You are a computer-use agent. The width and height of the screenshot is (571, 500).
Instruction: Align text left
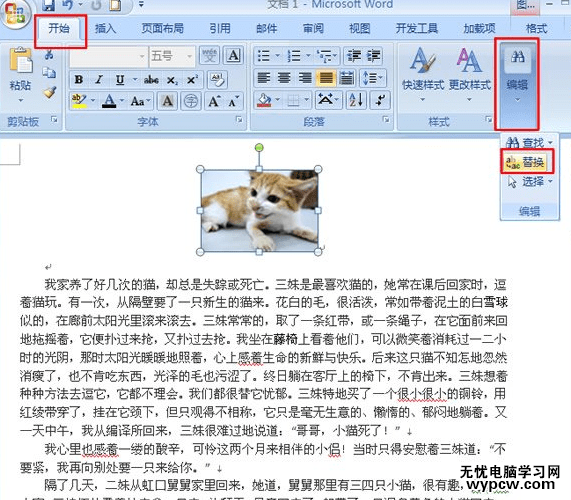[263, 78]
